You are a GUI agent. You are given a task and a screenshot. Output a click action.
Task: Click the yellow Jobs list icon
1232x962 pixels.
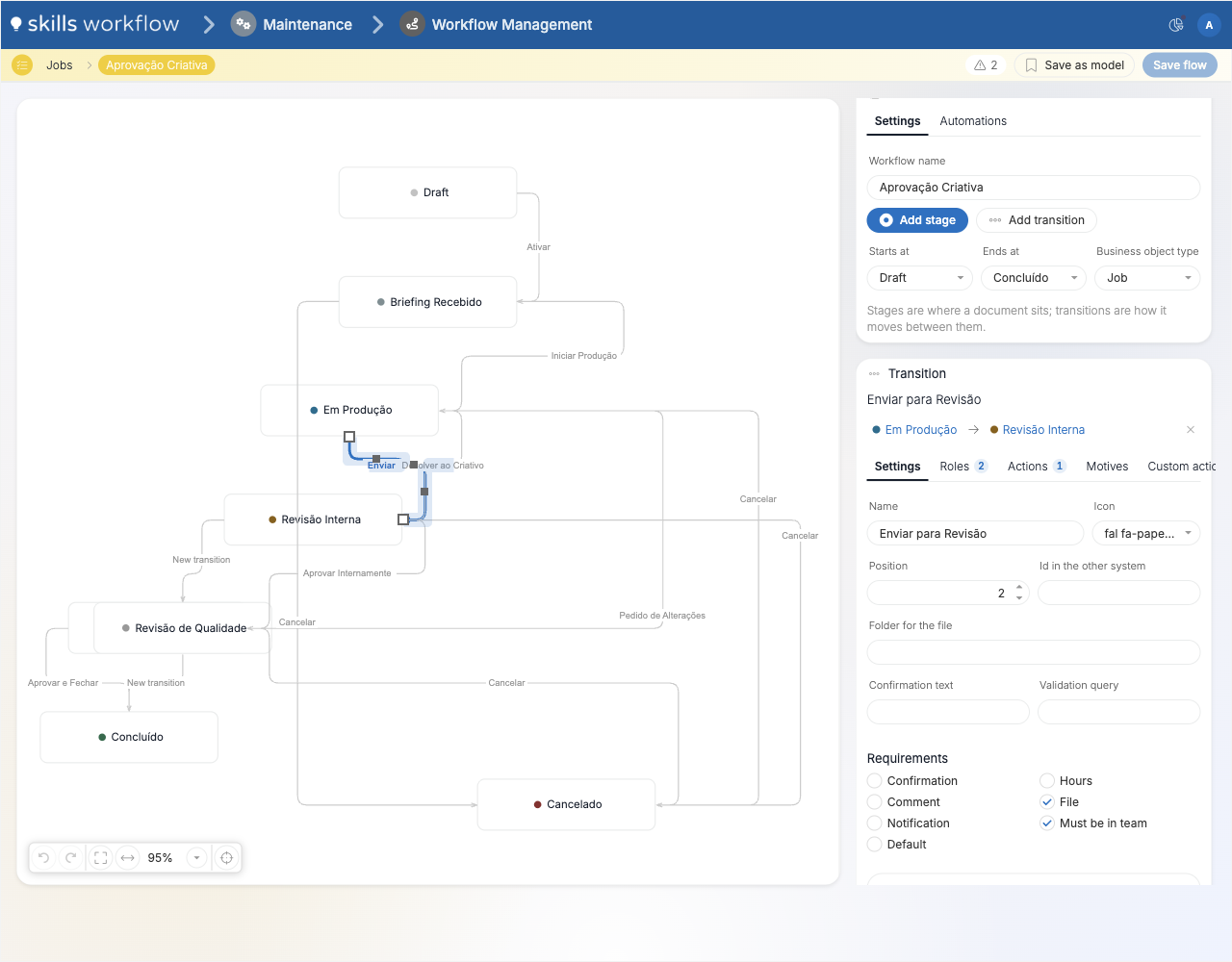pos(22,65)
